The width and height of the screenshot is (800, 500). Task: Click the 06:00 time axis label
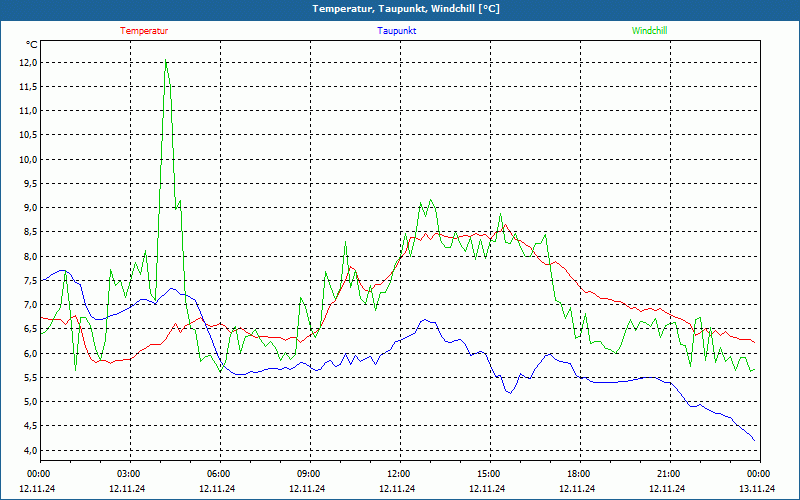[220, 473]
